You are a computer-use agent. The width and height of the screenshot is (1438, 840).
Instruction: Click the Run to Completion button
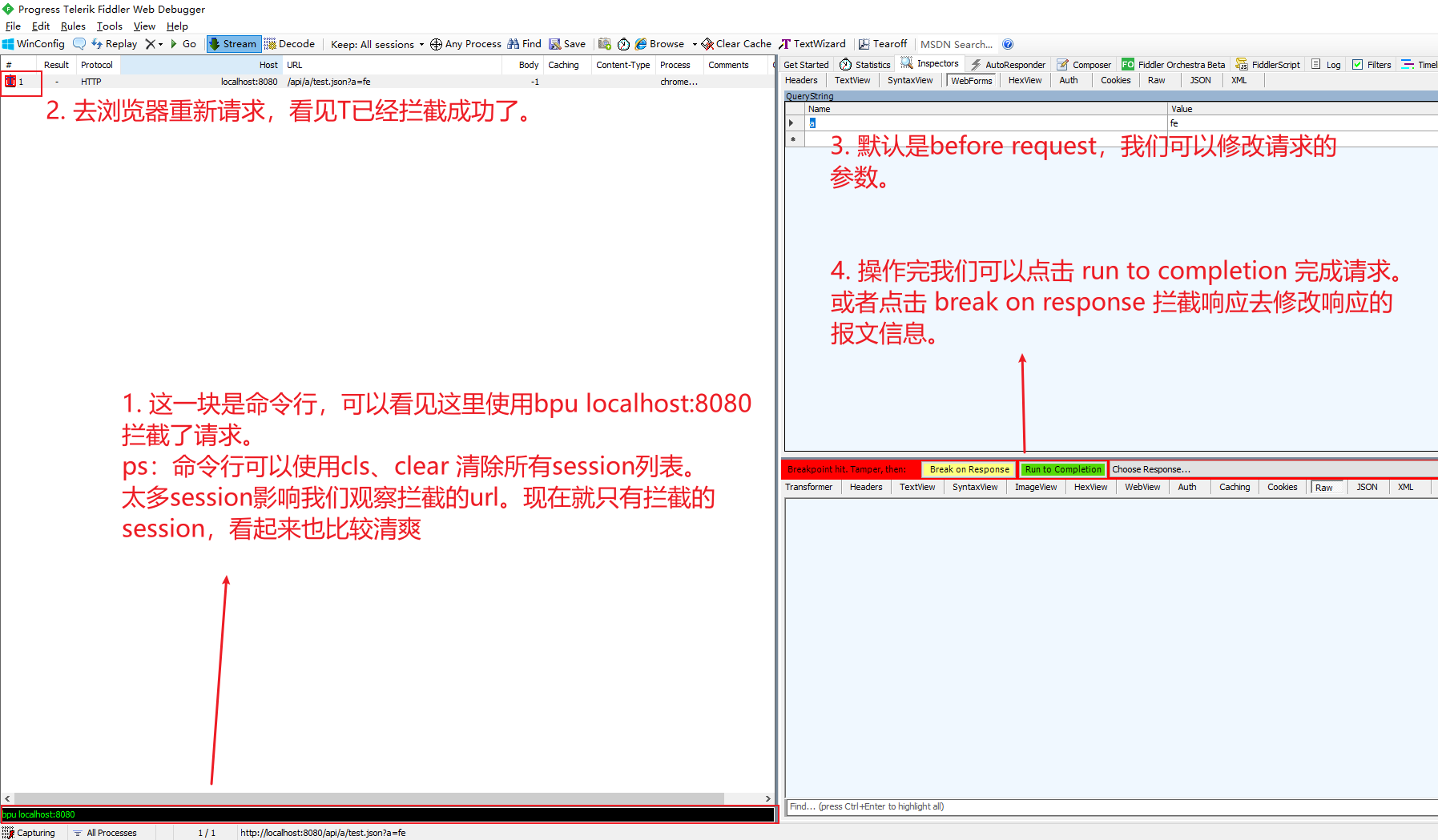click(x=1063, y=469)
